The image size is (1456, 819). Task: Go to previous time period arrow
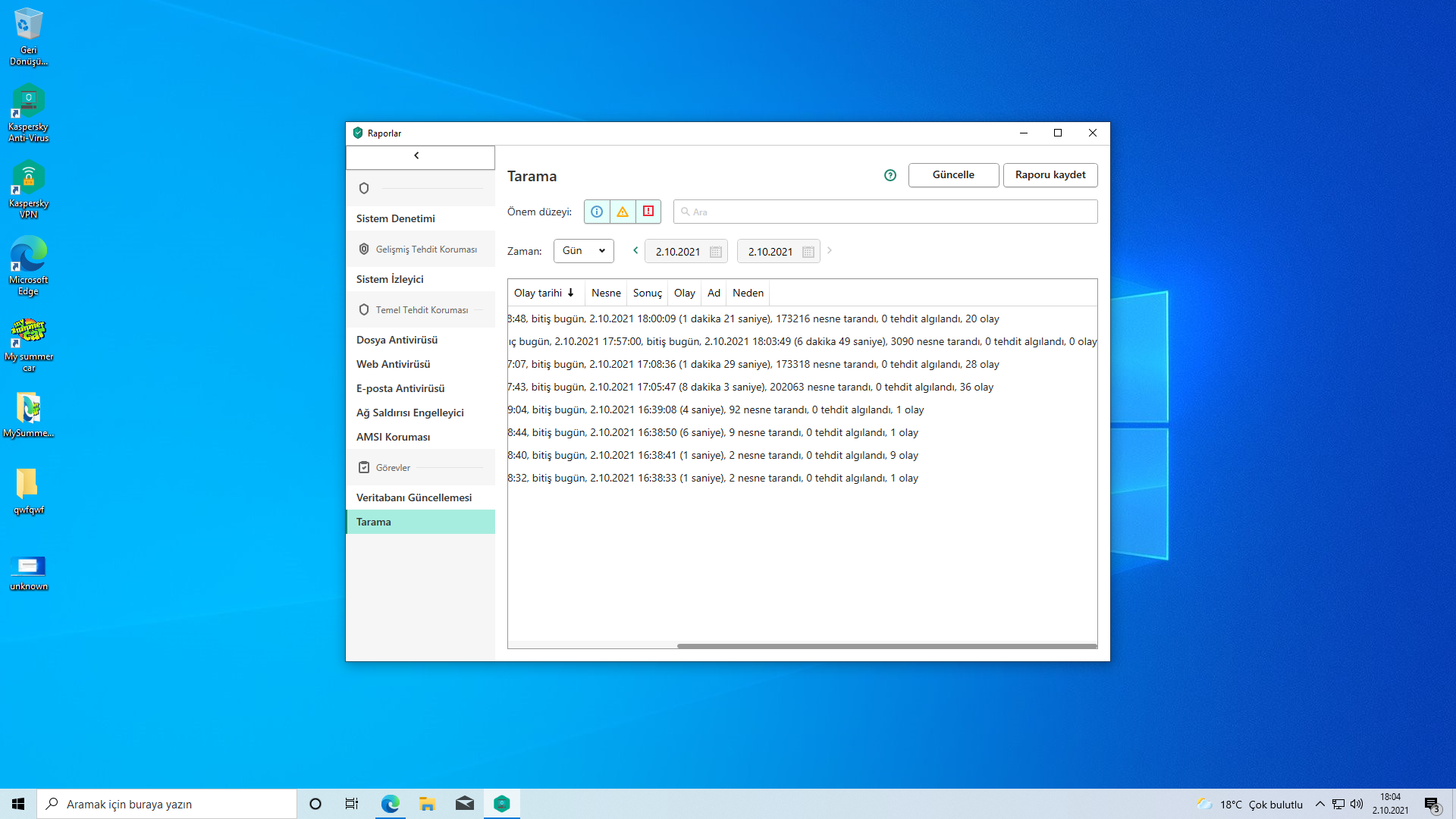pyautogui.click(x=635, y=250)
